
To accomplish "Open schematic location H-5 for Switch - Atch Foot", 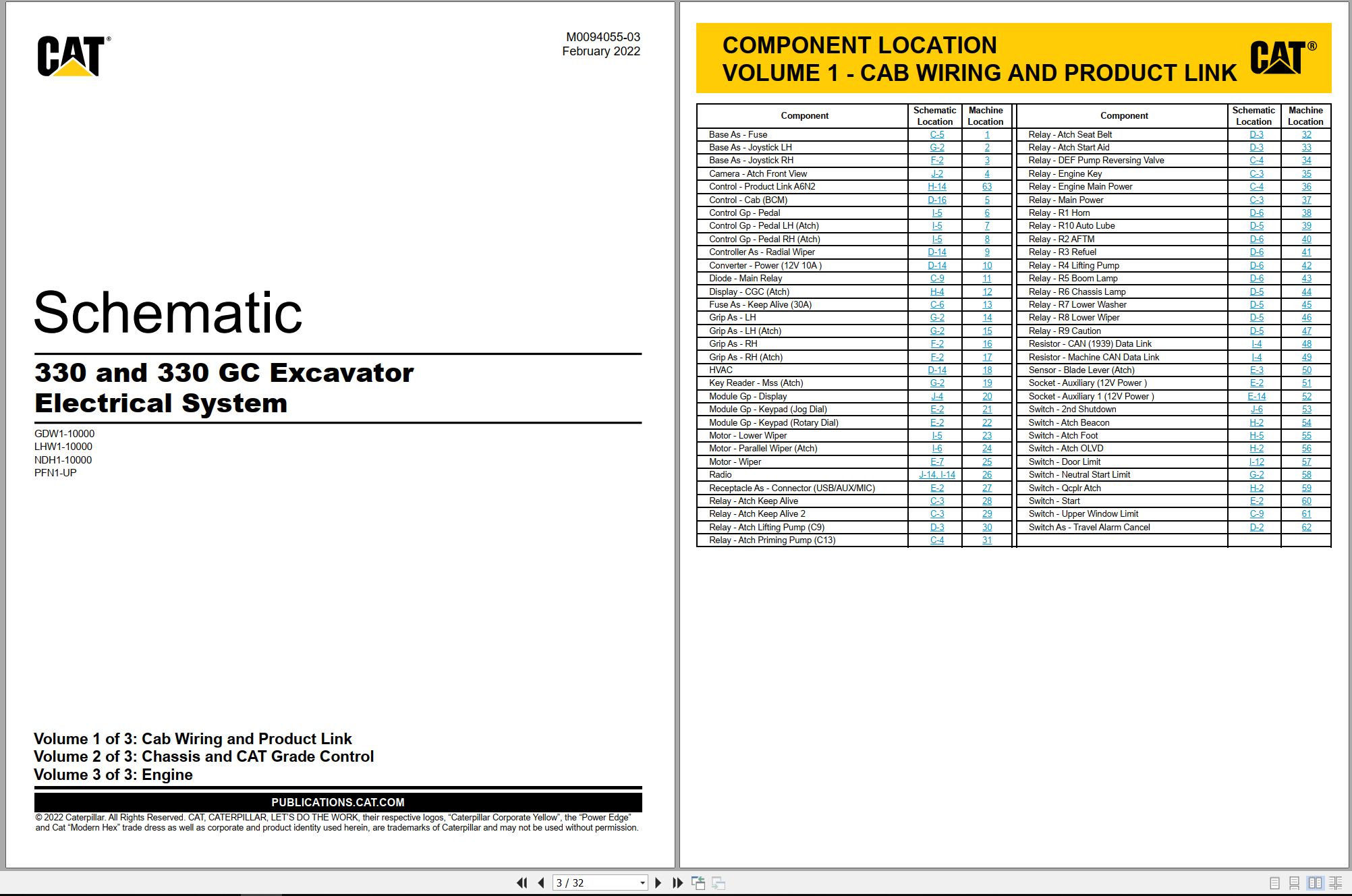I will [x=1256, y=436].
